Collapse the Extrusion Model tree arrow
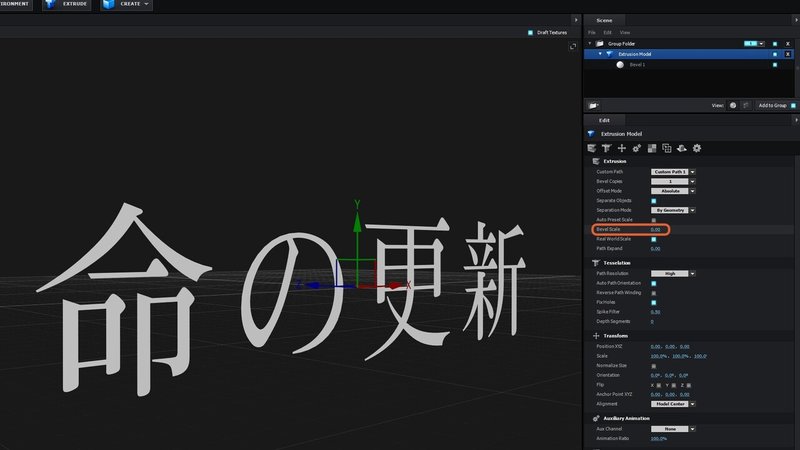800x450 pixels. [x=600, y=54]
